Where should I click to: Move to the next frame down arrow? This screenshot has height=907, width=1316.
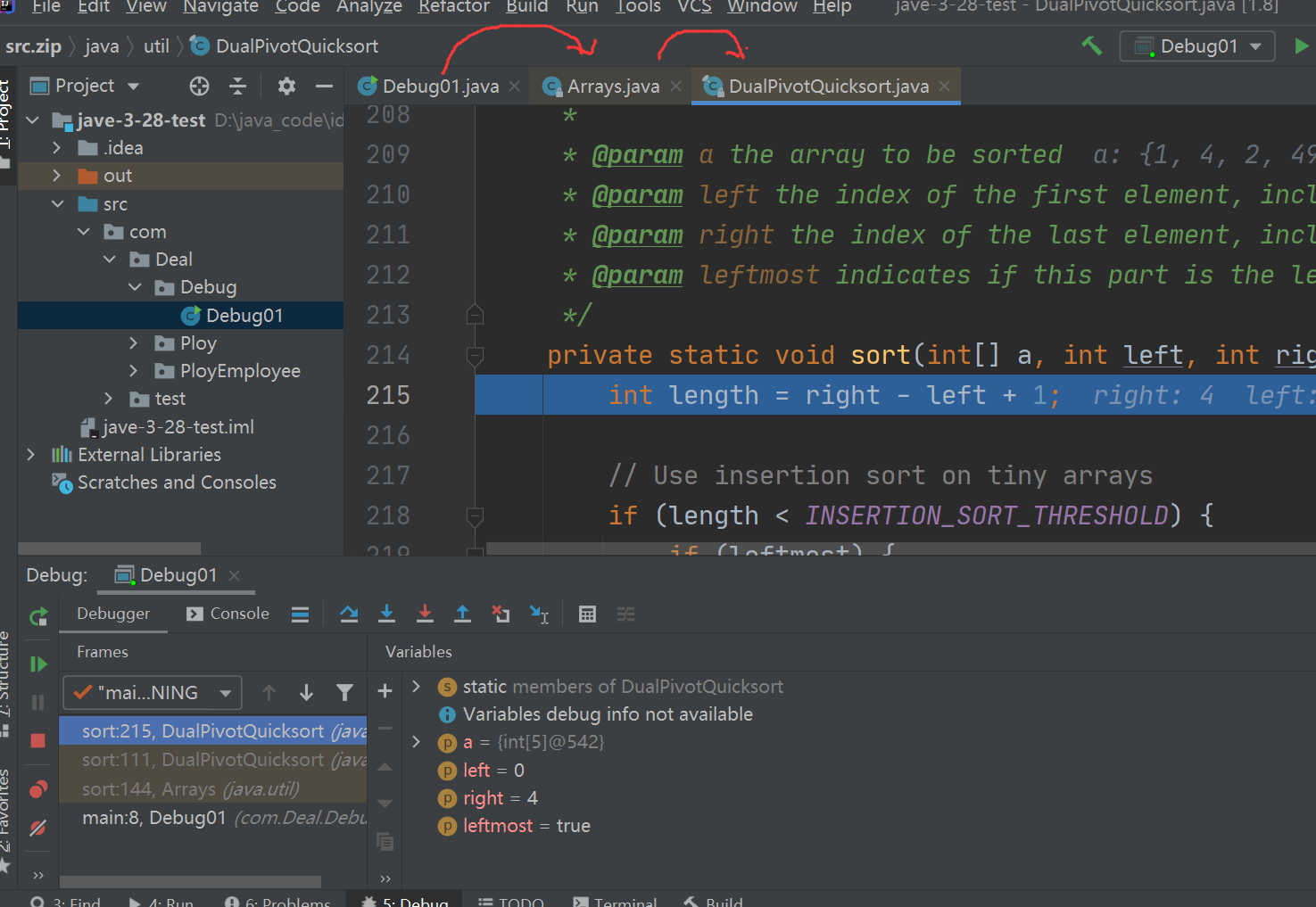[306, 692]
